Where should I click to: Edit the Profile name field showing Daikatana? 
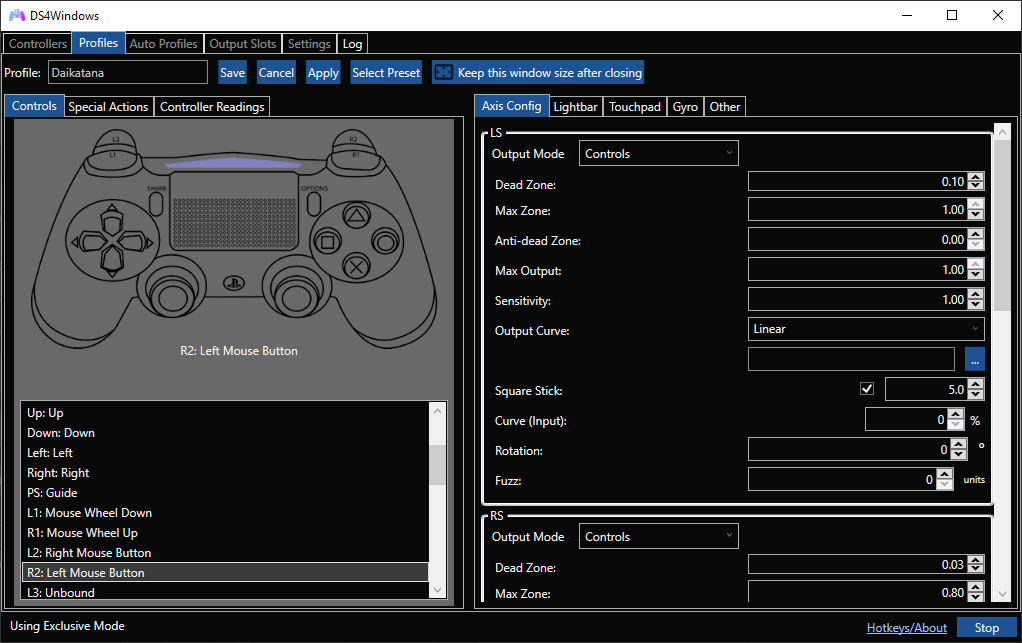point(128,71)
